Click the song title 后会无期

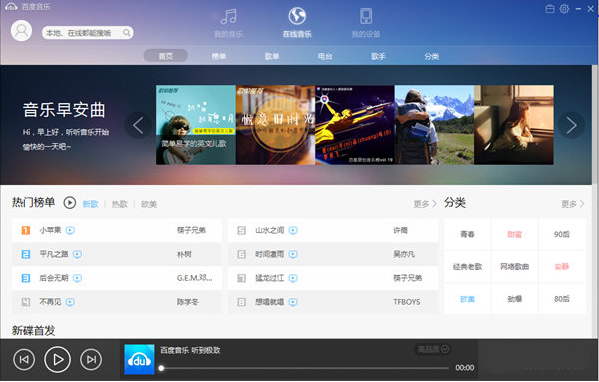(54, 278)
